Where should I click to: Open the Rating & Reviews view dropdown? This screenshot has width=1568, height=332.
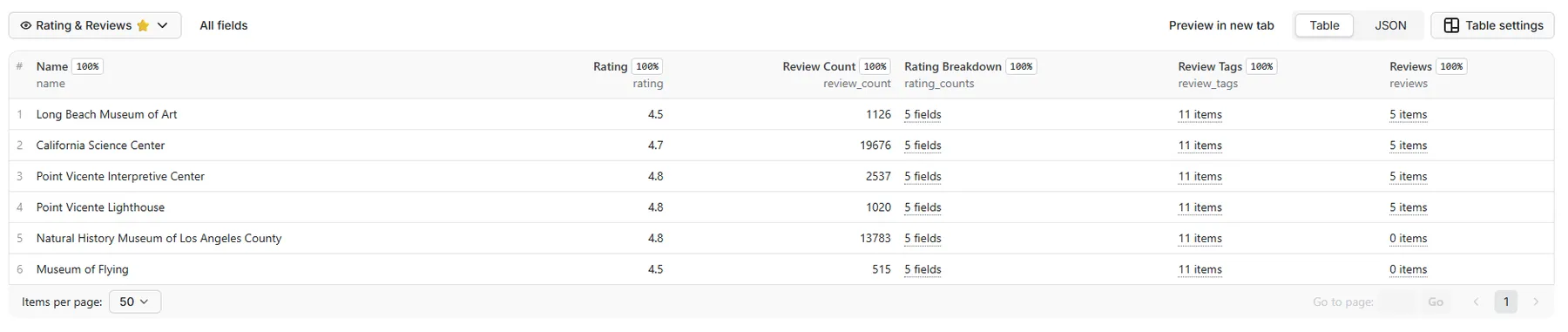(95, 25)
